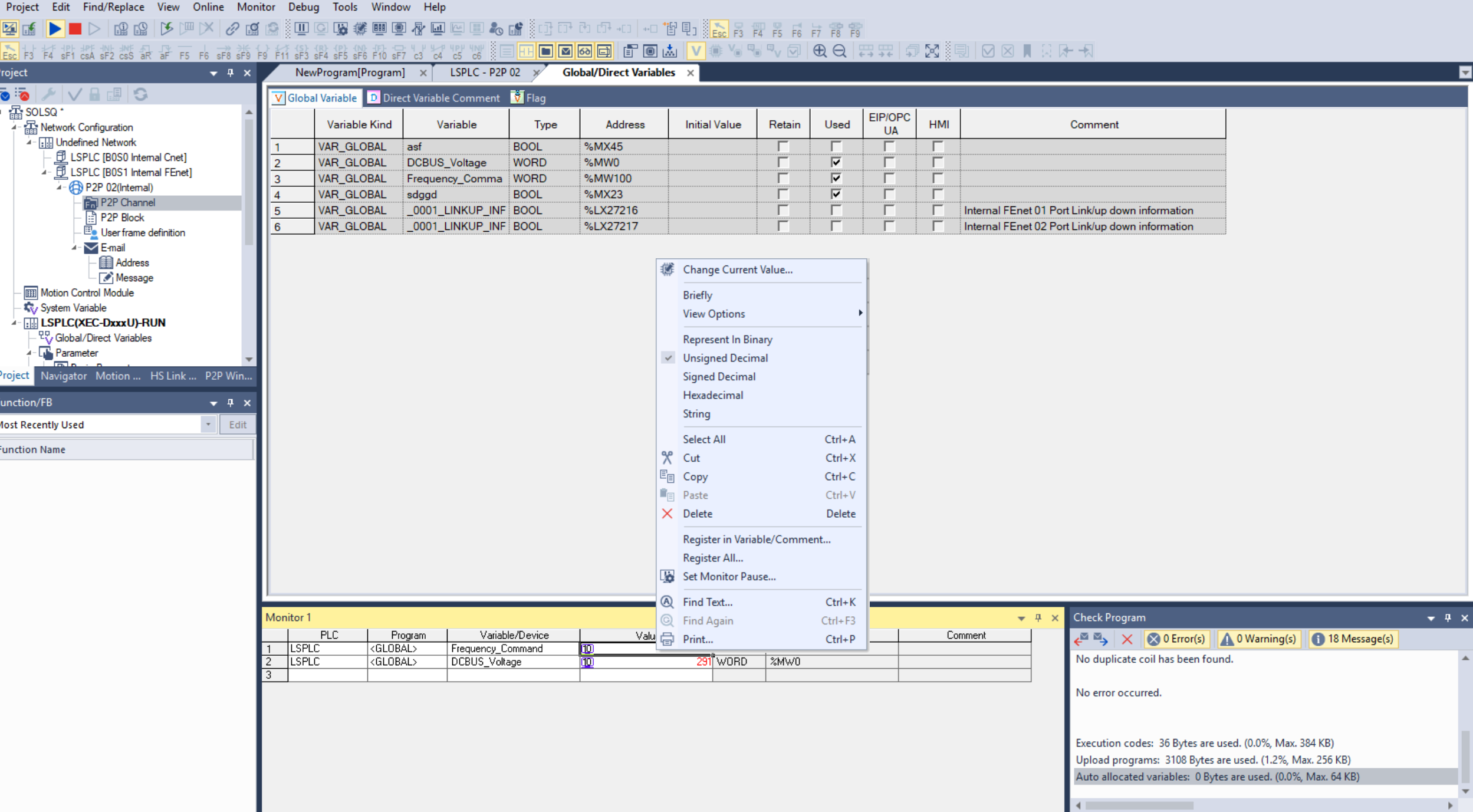Click the V variable monitoring toolbar icon
Viewport: 1473px width, 812px height.
coord(697,51)
